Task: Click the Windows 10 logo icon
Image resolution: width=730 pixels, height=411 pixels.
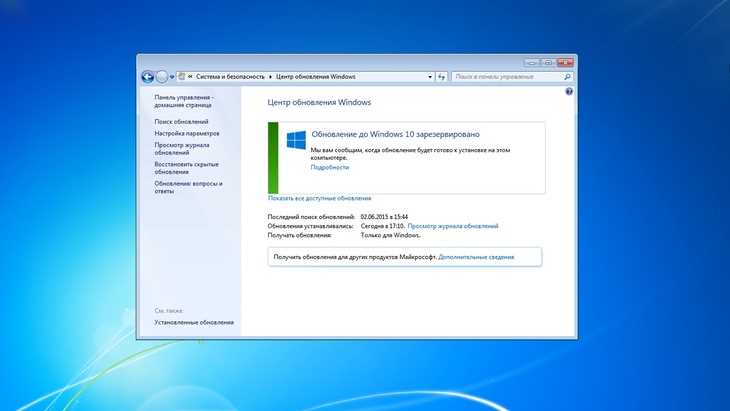Action: point(296,140)
